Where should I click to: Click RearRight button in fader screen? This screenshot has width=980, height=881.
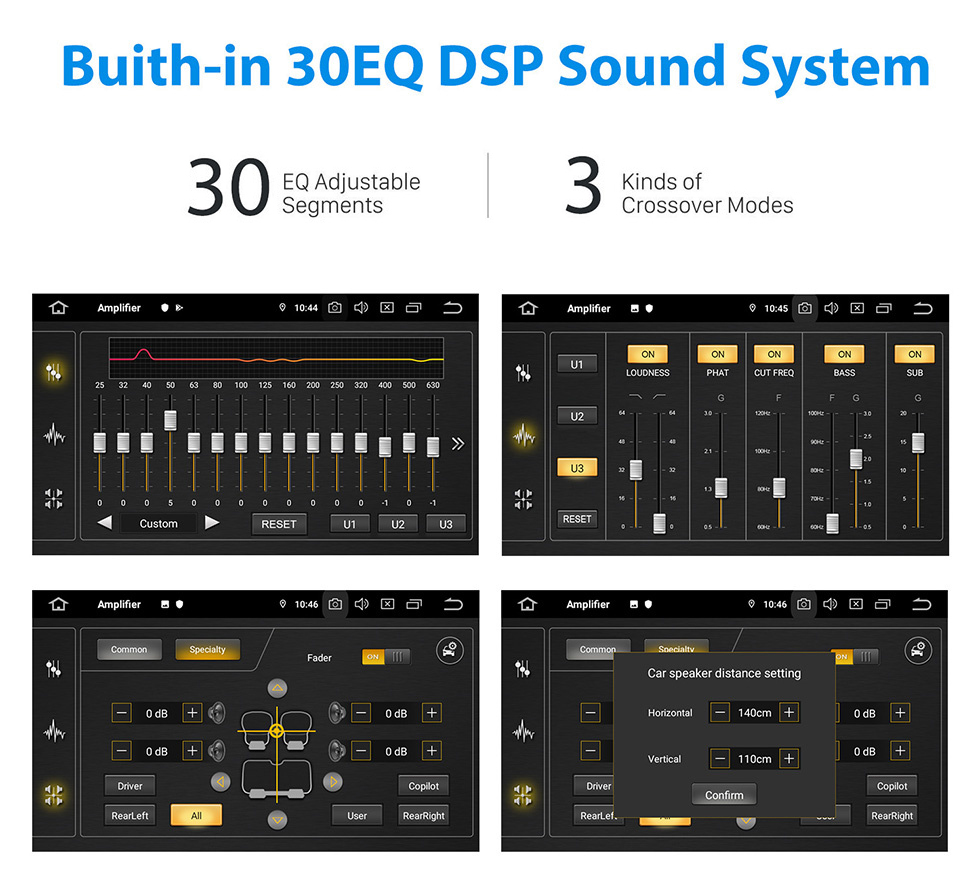point(423,815)
